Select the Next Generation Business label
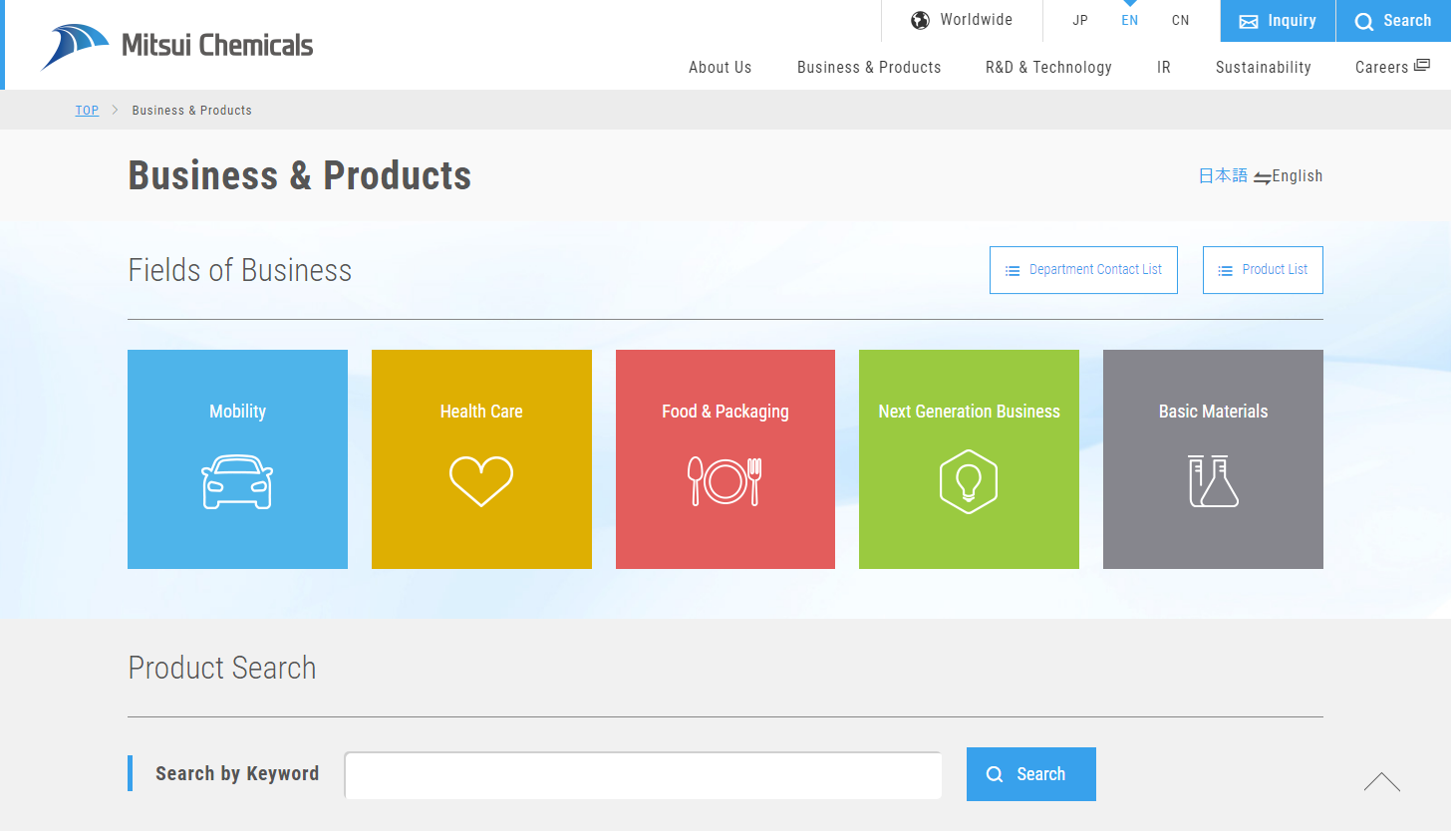 969,412
